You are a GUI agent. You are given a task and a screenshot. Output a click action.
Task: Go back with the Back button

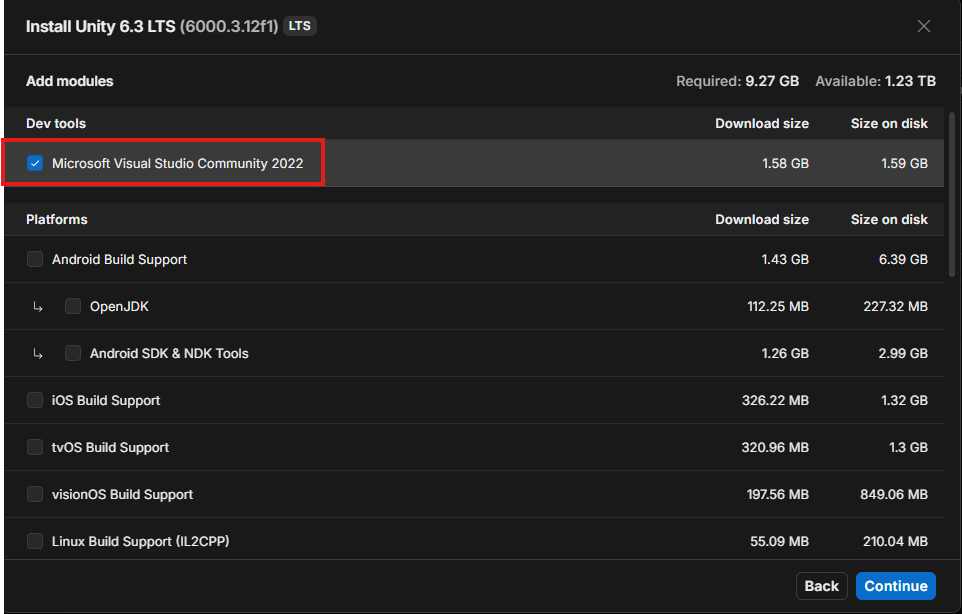821,586
